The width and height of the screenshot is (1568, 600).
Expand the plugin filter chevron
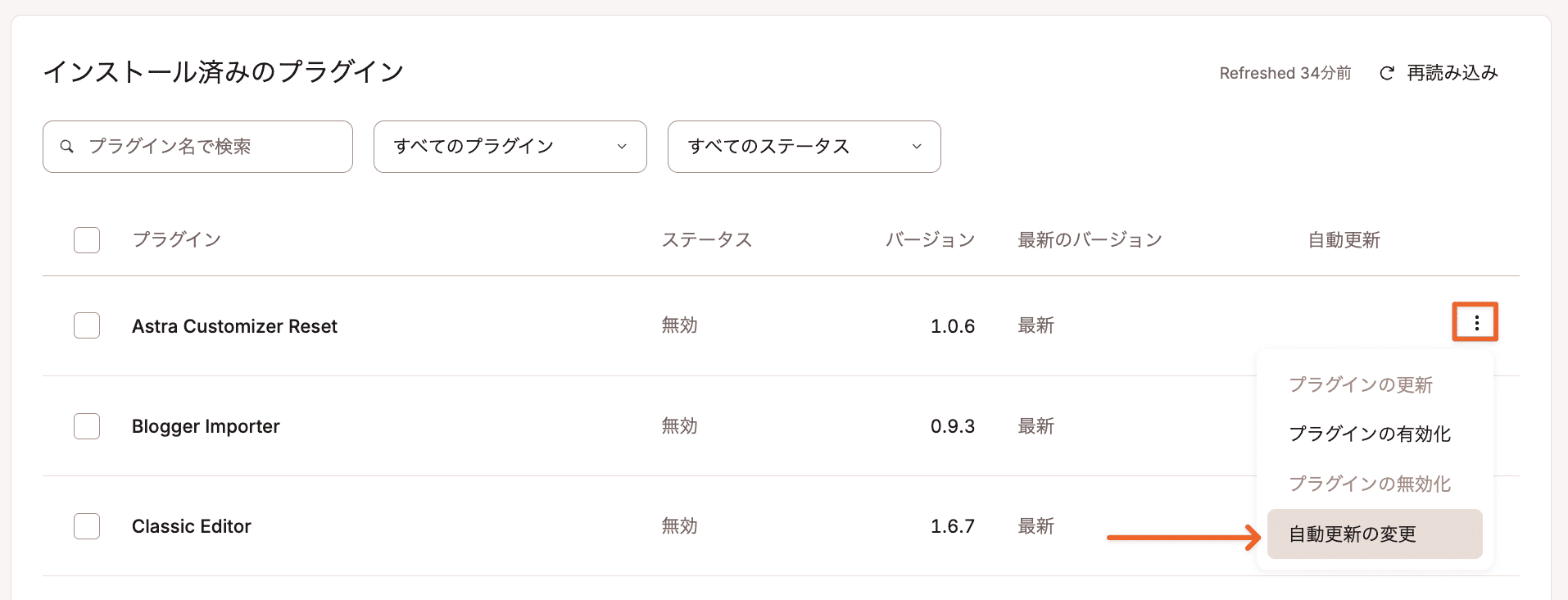[x=623, y=147]
